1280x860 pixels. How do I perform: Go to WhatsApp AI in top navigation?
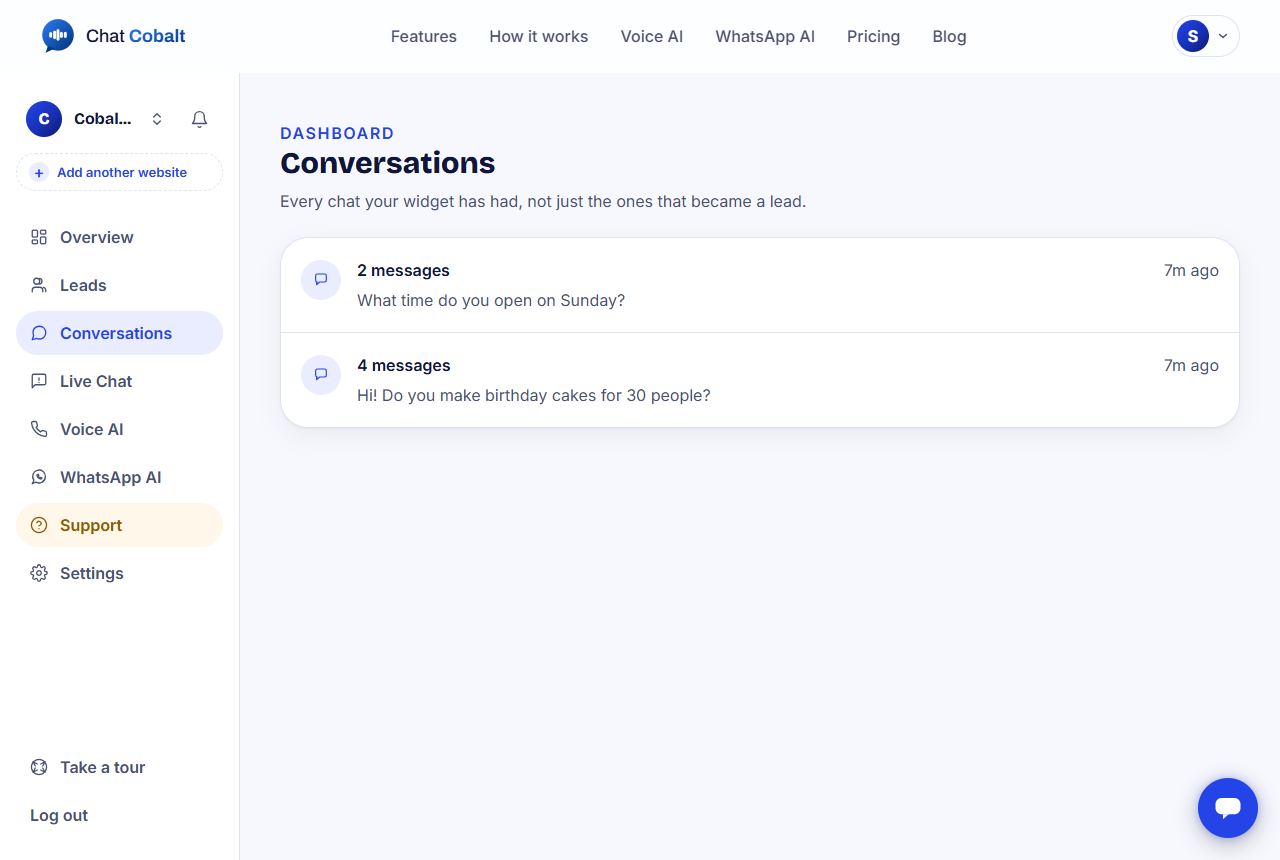tap(765, 36)
